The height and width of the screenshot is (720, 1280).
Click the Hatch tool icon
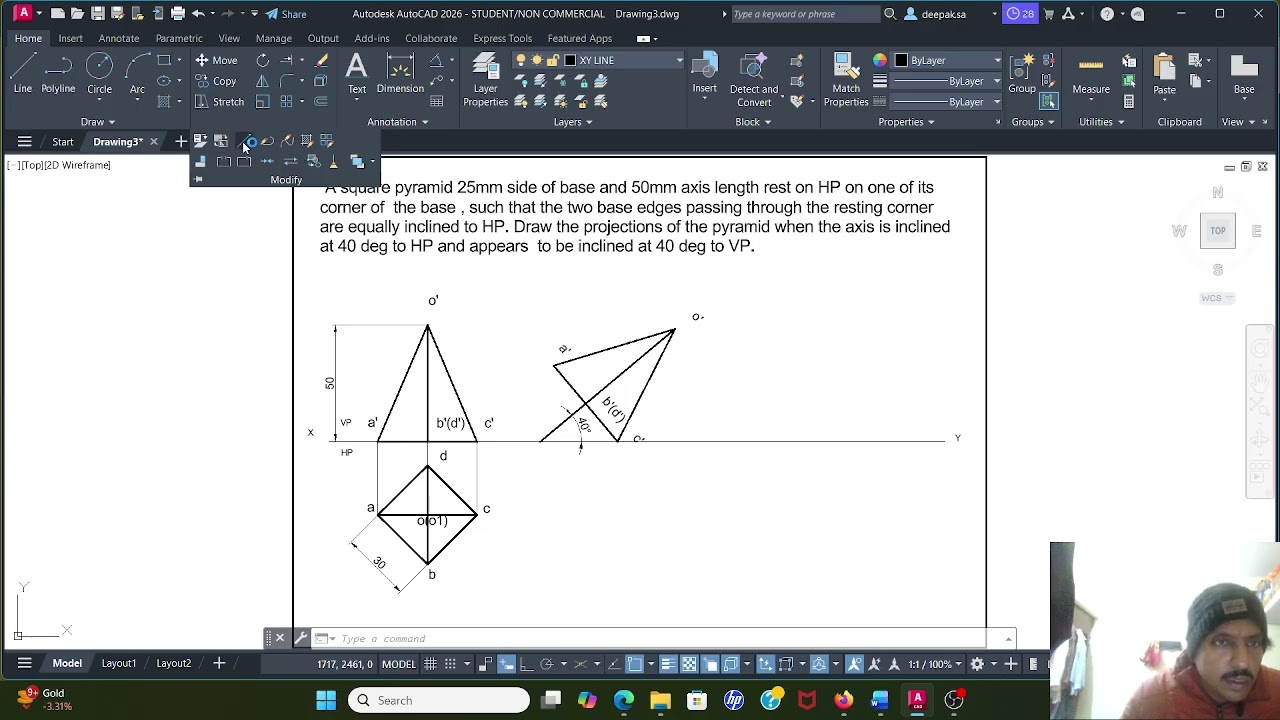click(x=164, y=102)
